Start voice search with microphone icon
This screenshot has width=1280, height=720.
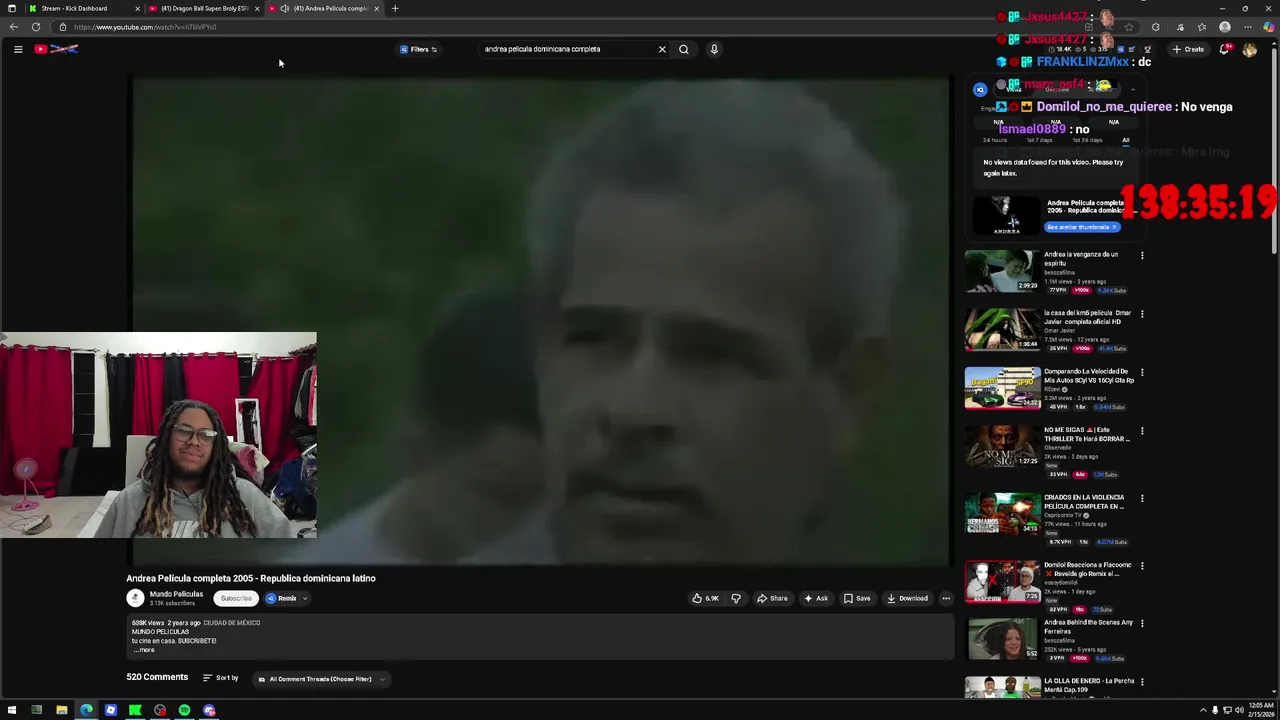(714, 49)
